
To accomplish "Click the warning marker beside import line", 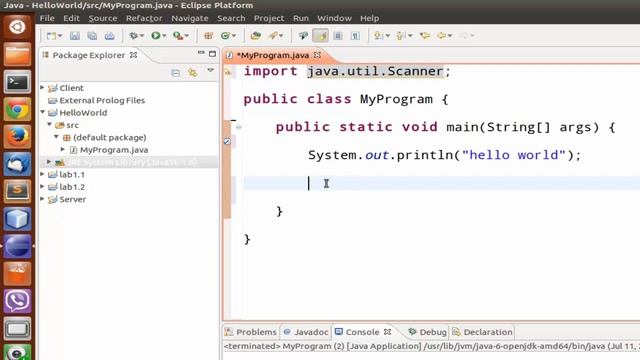I will click(x=228, y=72).
